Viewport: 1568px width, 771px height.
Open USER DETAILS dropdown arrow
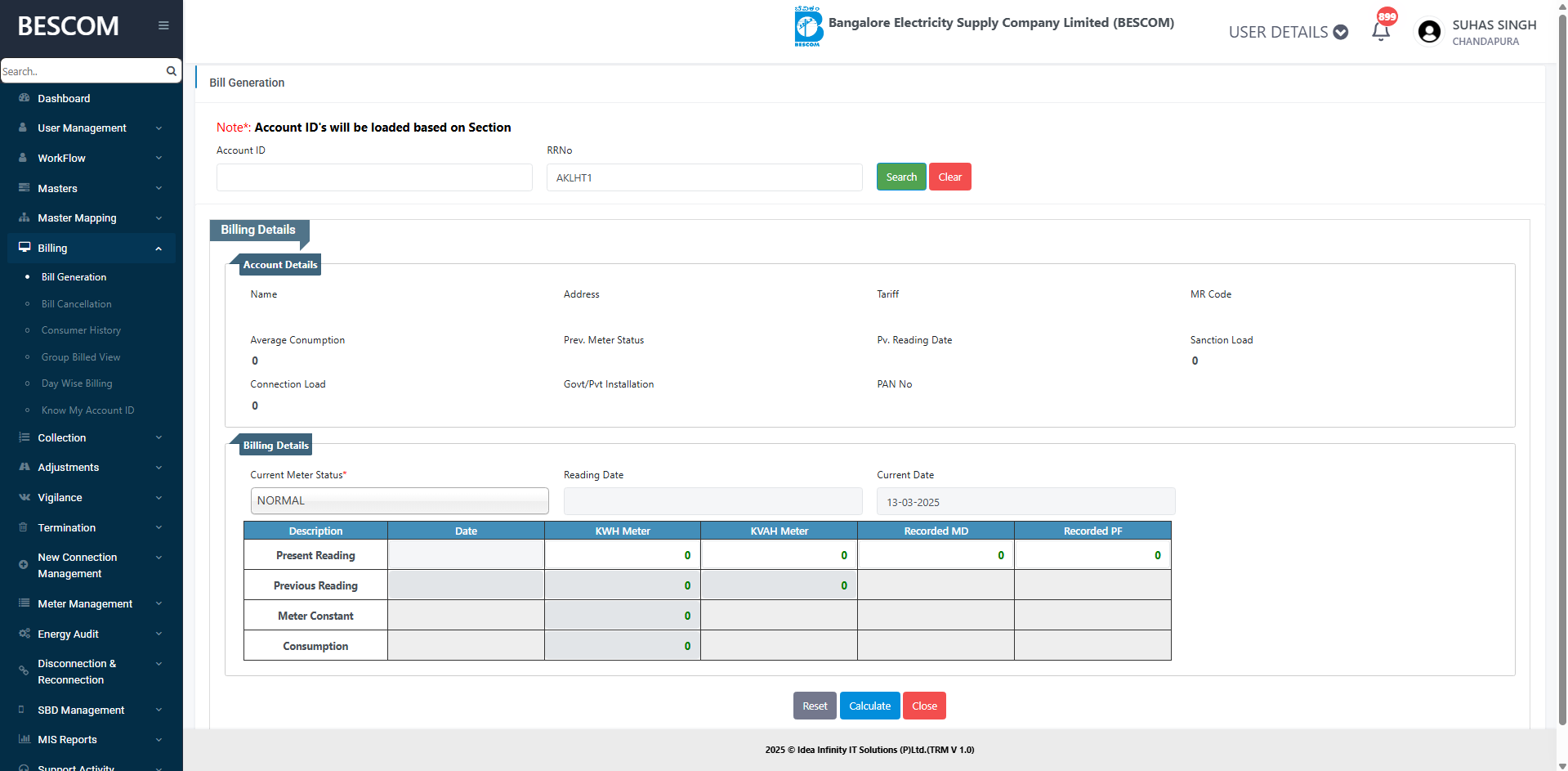coord(1341,32)
